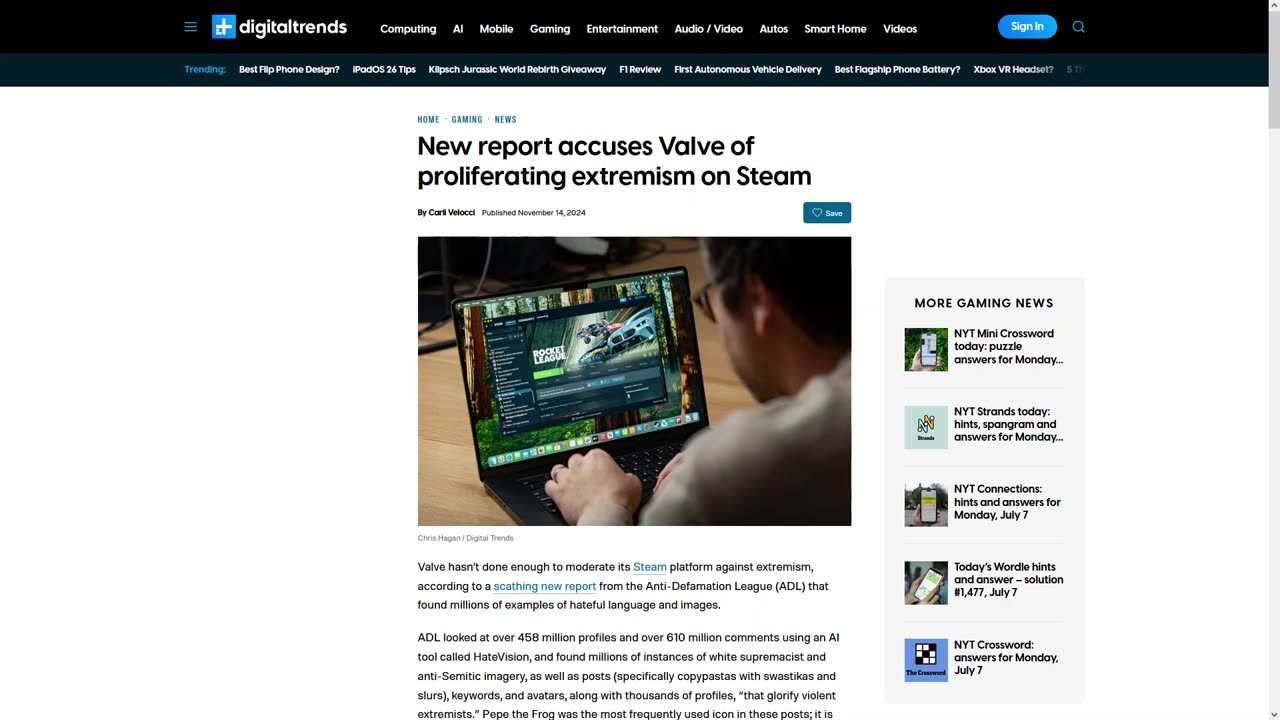Click 'Published November 14, 2024' text
Viewport: 1280px width, 720px height.
[533, 213]
